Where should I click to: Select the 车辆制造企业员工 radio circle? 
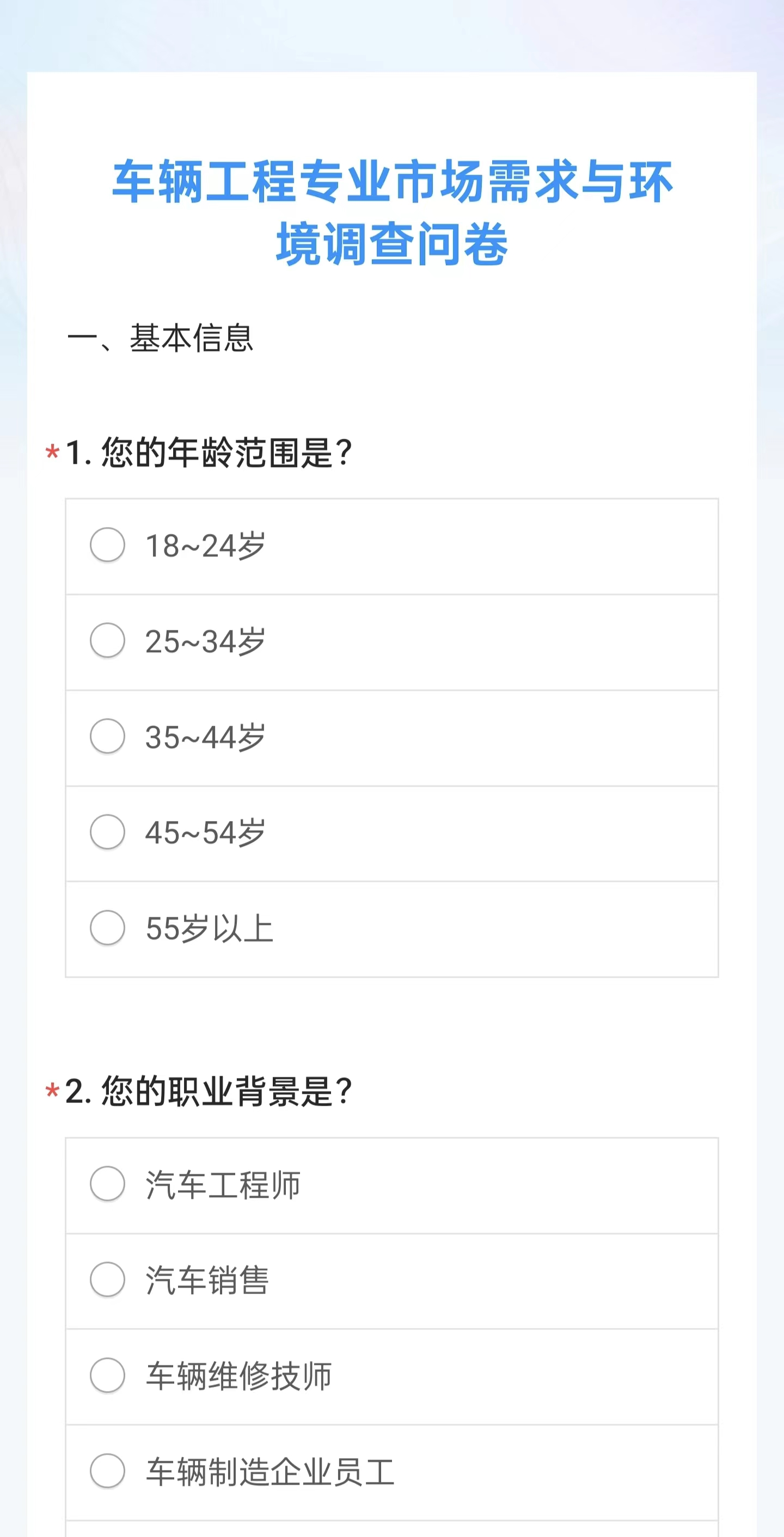coord(107,1471)
